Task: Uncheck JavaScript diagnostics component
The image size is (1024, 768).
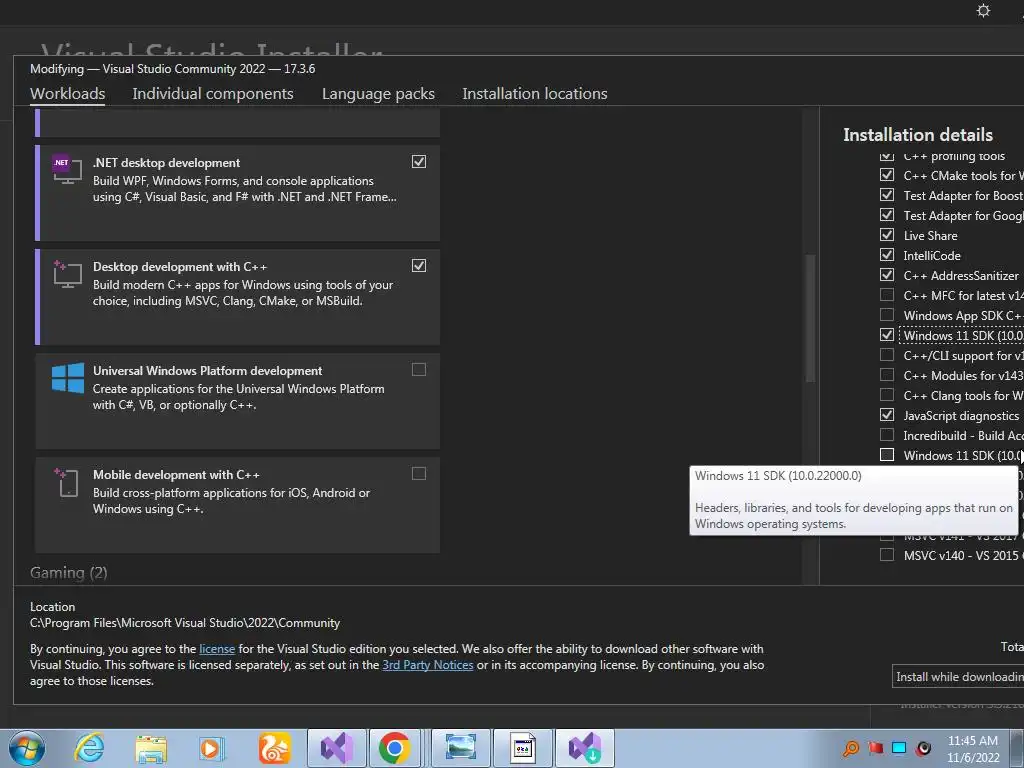Action: (x=887, y=415)
